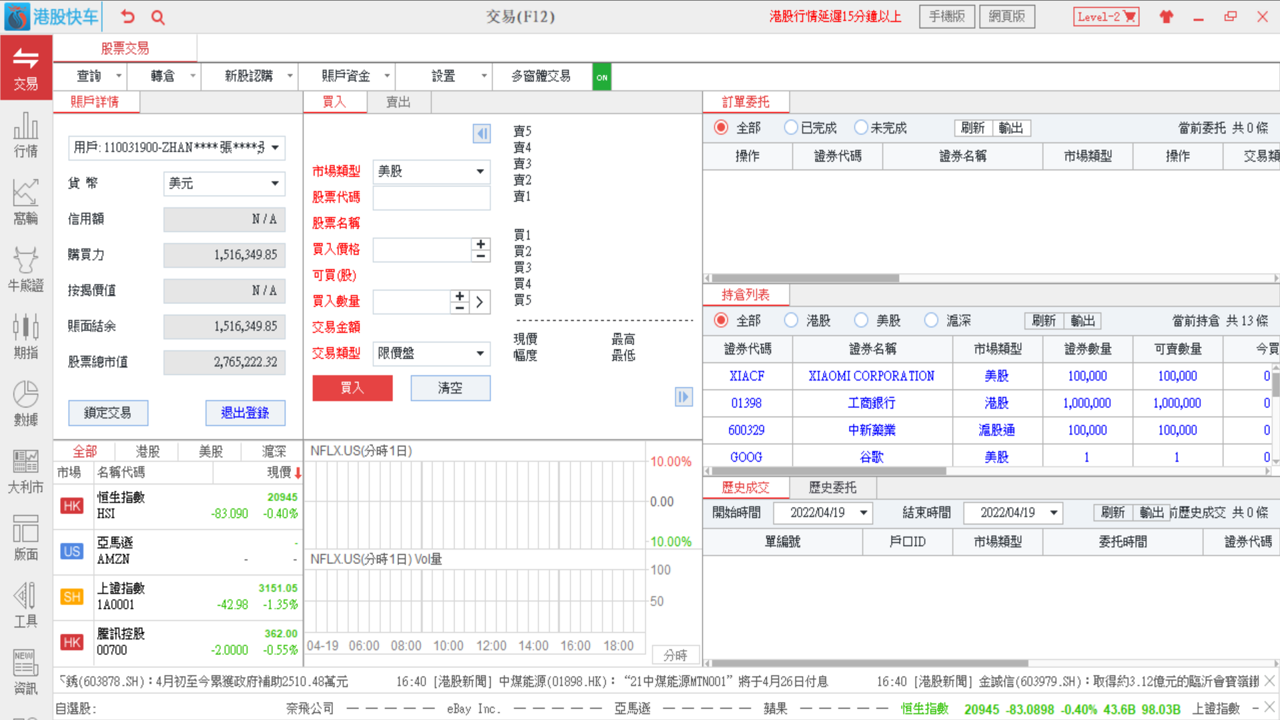1280x720 pixels.
Task: Click the arrow button beside 買入數量 stepper
Action: [480, 302]
